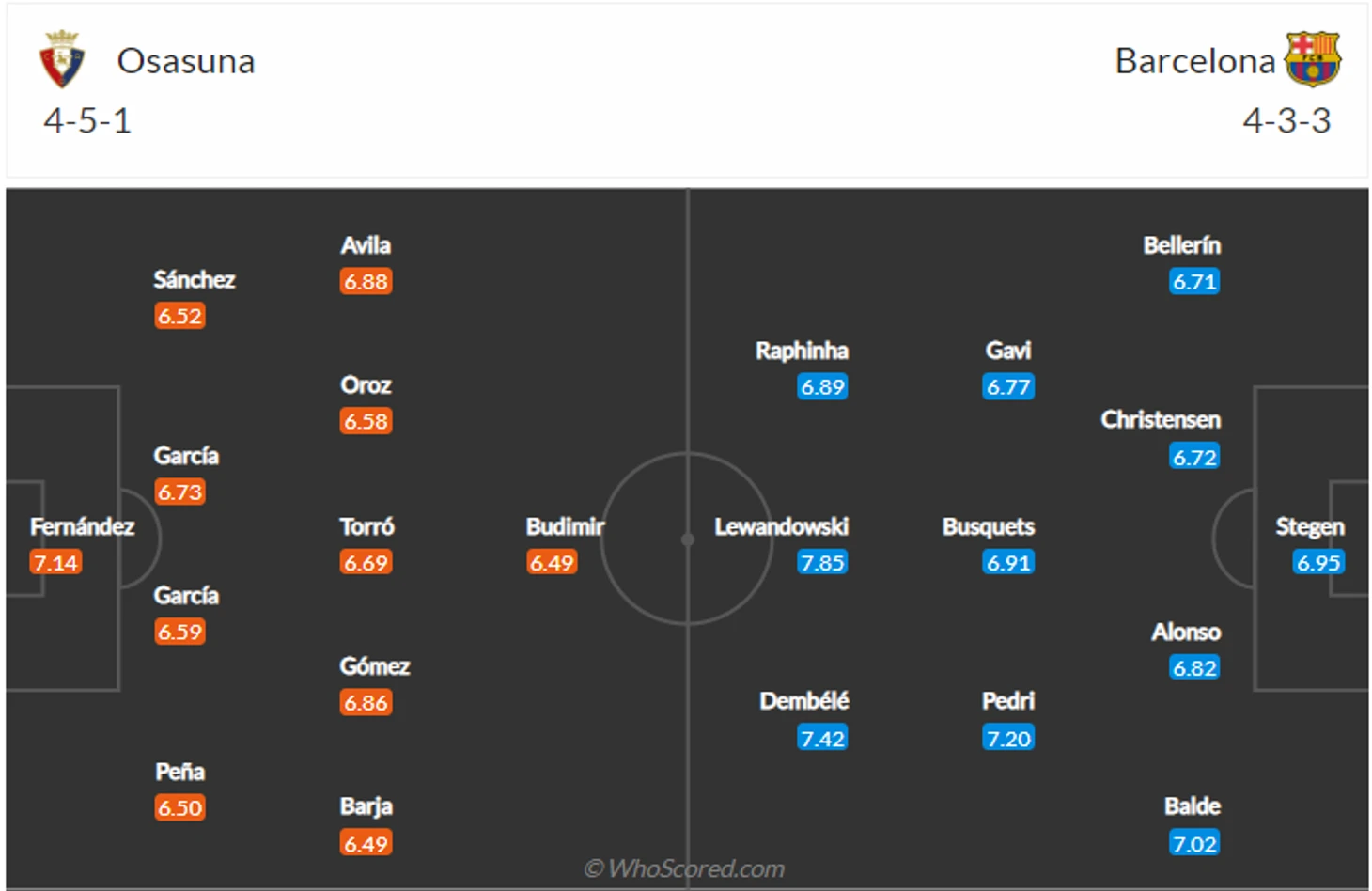Select the Torró player name
The height and width of the screenshot is (891, 1372).
click(366, 526)
